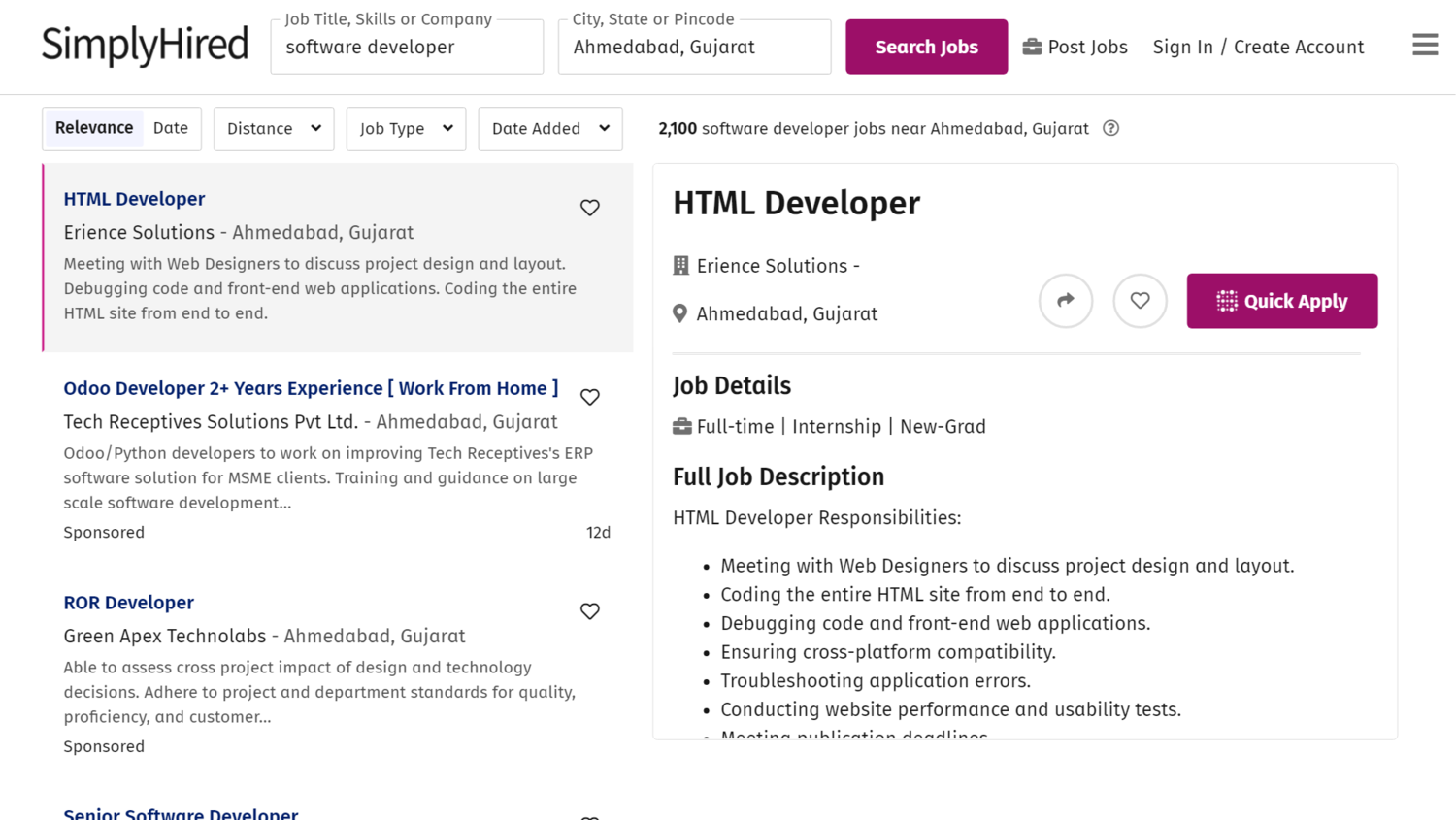Save the HTML Developer listing with the heart
The height and width of the screenshot is (820, 1456).
pyautogui.click(x=589, y=207)
